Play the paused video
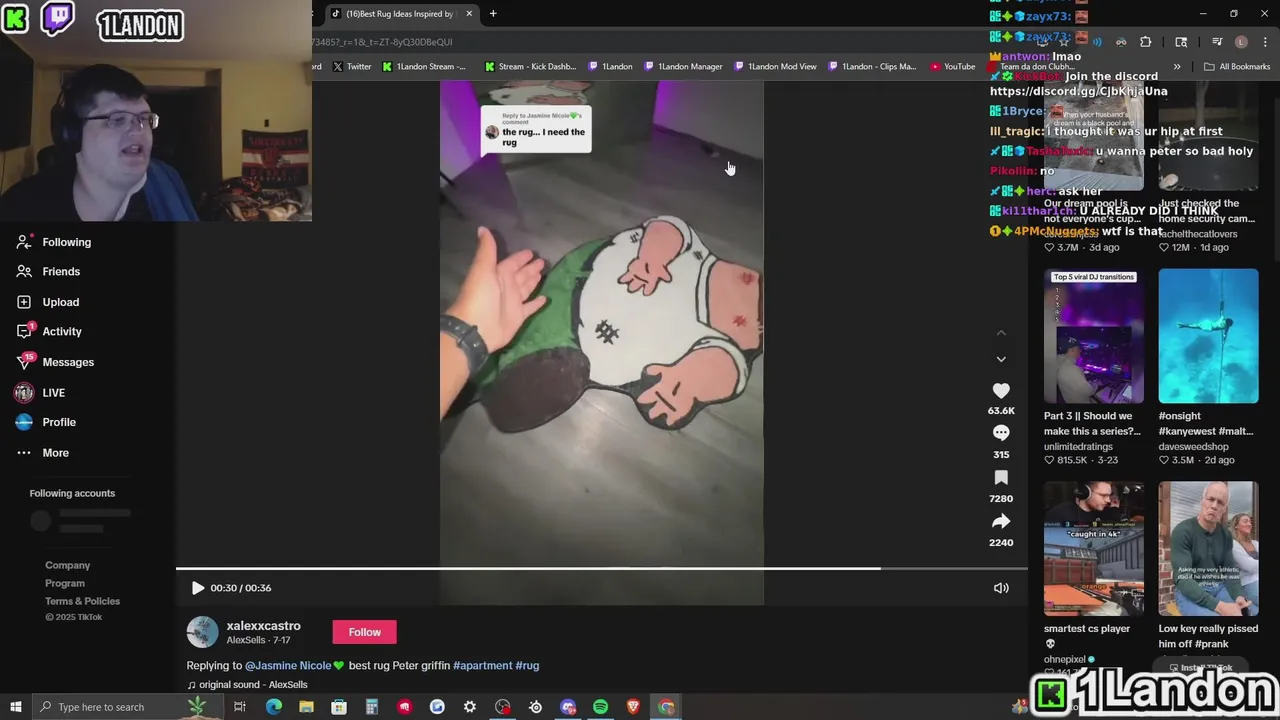1280x720 pixels. click(197, 588)
